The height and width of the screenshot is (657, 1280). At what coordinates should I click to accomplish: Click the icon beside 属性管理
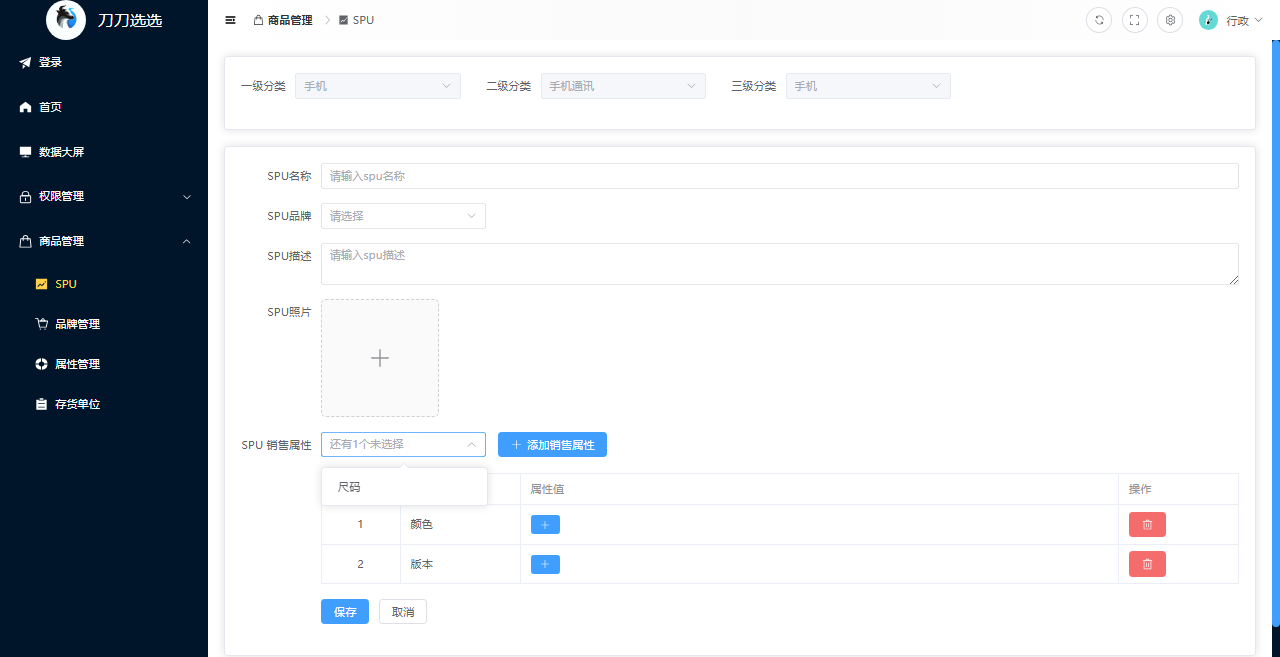(x=41, y=364)
